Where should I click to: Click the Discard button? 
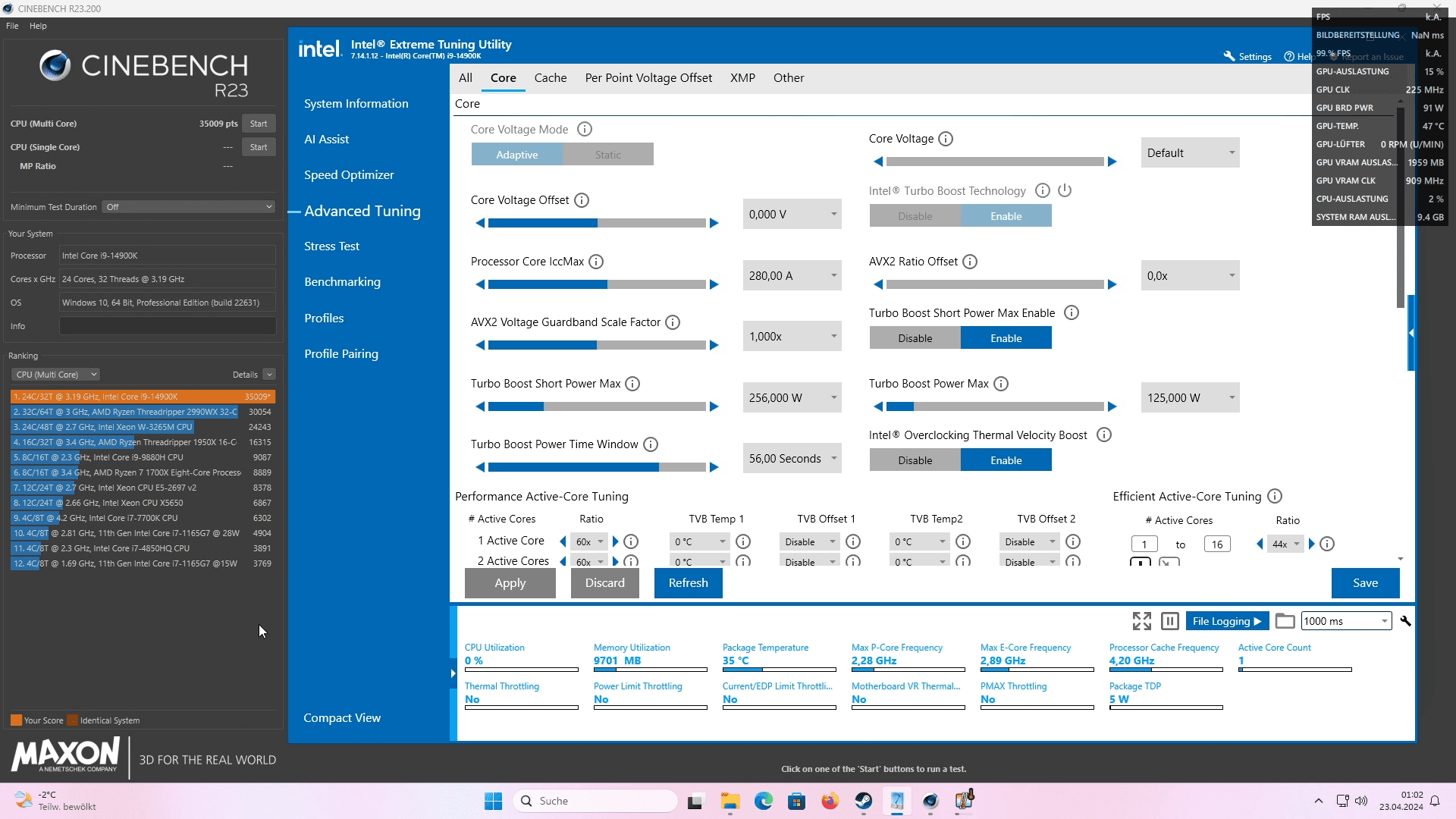pos(605,583)
